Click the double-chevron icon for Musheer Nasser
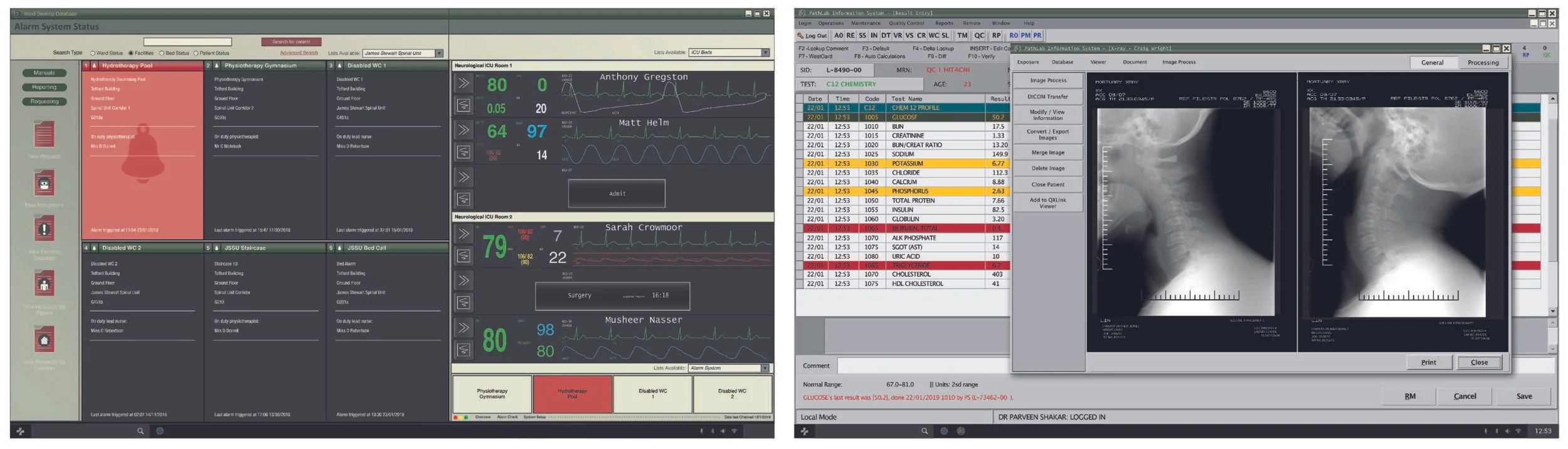 (x=464, y=327)
